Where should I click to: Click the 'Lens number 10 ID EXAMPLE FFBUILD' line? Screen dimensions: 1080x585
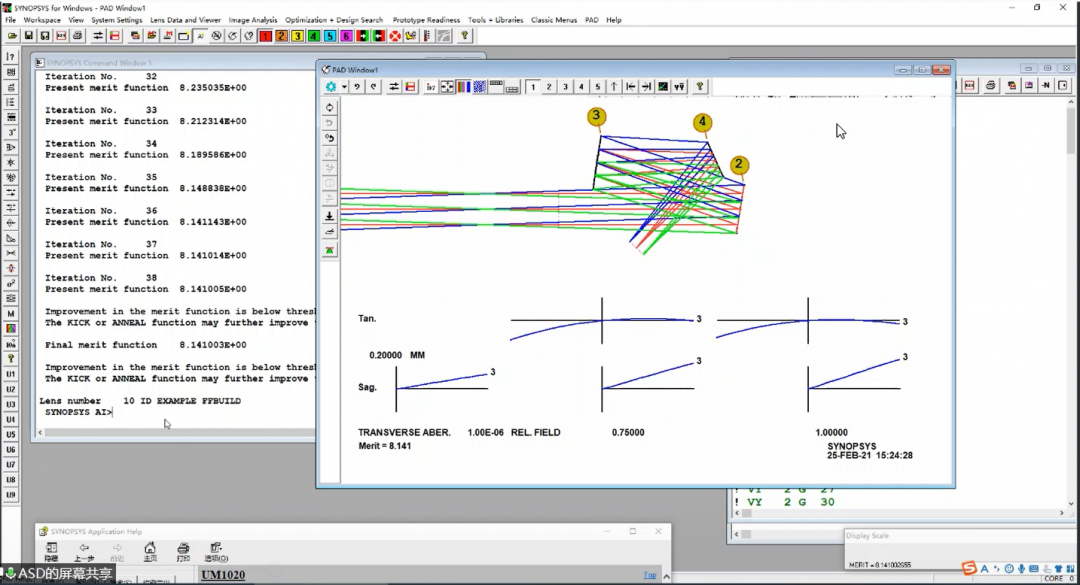pos(140,400)
